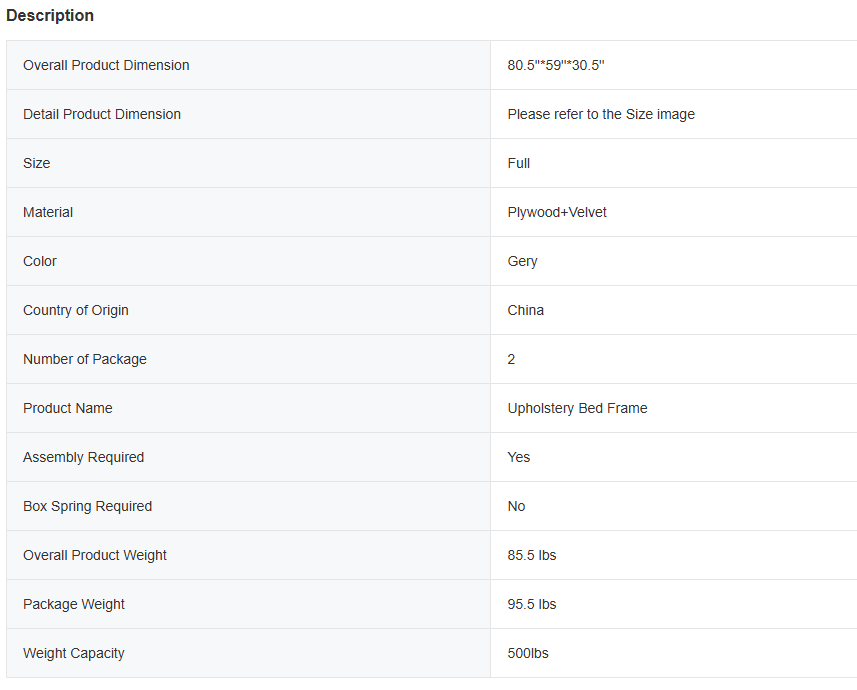Select the Upholstery Bed Frame product name
857x690 pixels.
(x=577, y=408)
